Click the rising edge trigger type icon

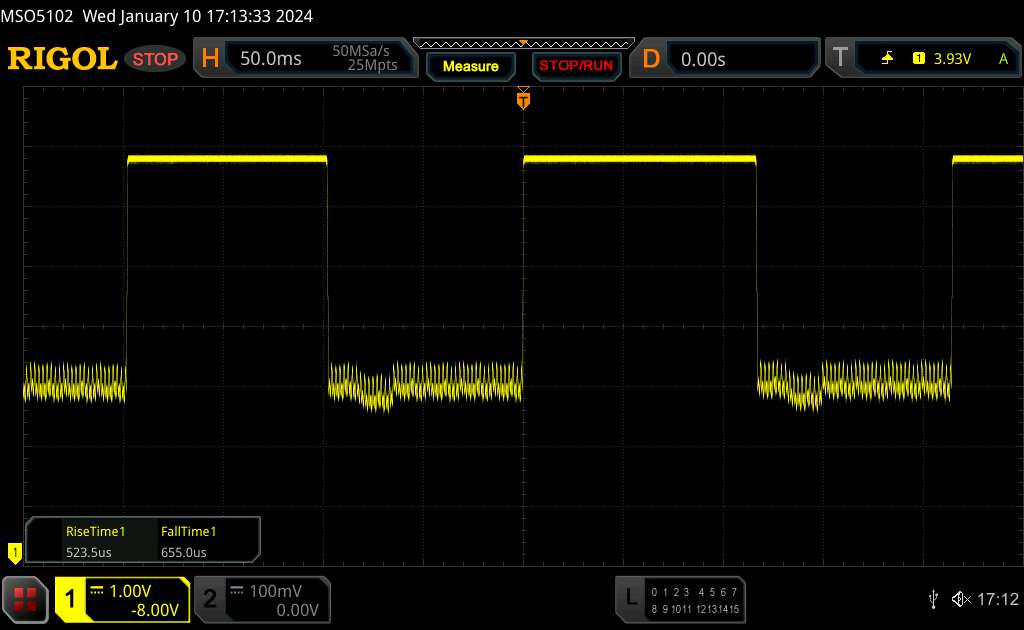click(887, 59)
